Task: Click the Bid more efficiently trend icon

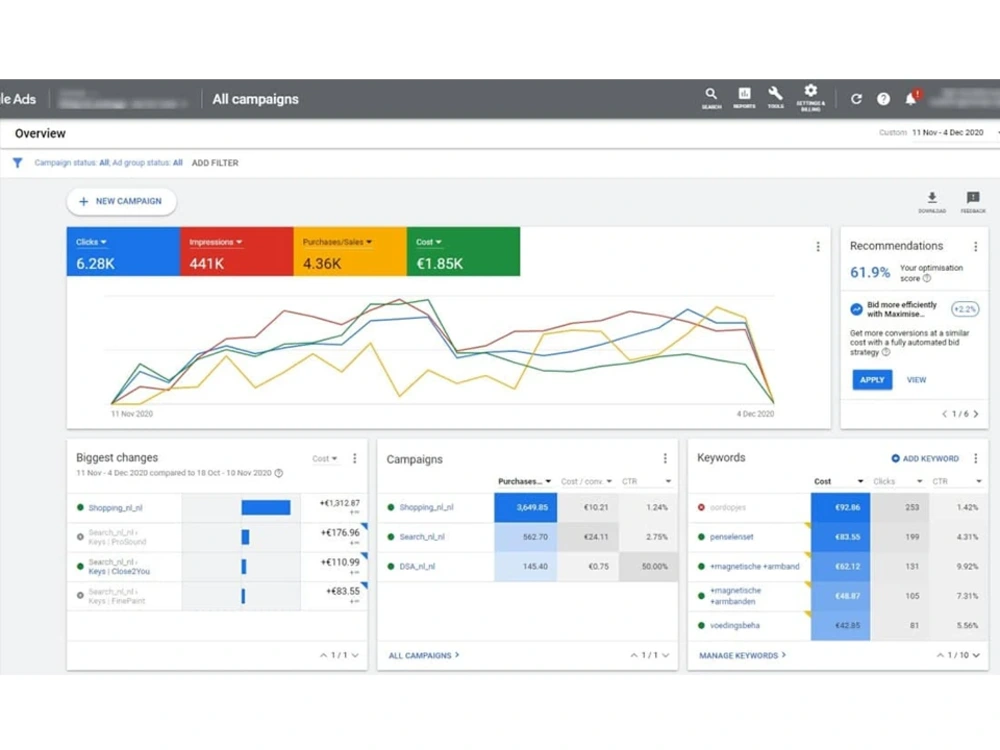Action: [x=857, y=309]
